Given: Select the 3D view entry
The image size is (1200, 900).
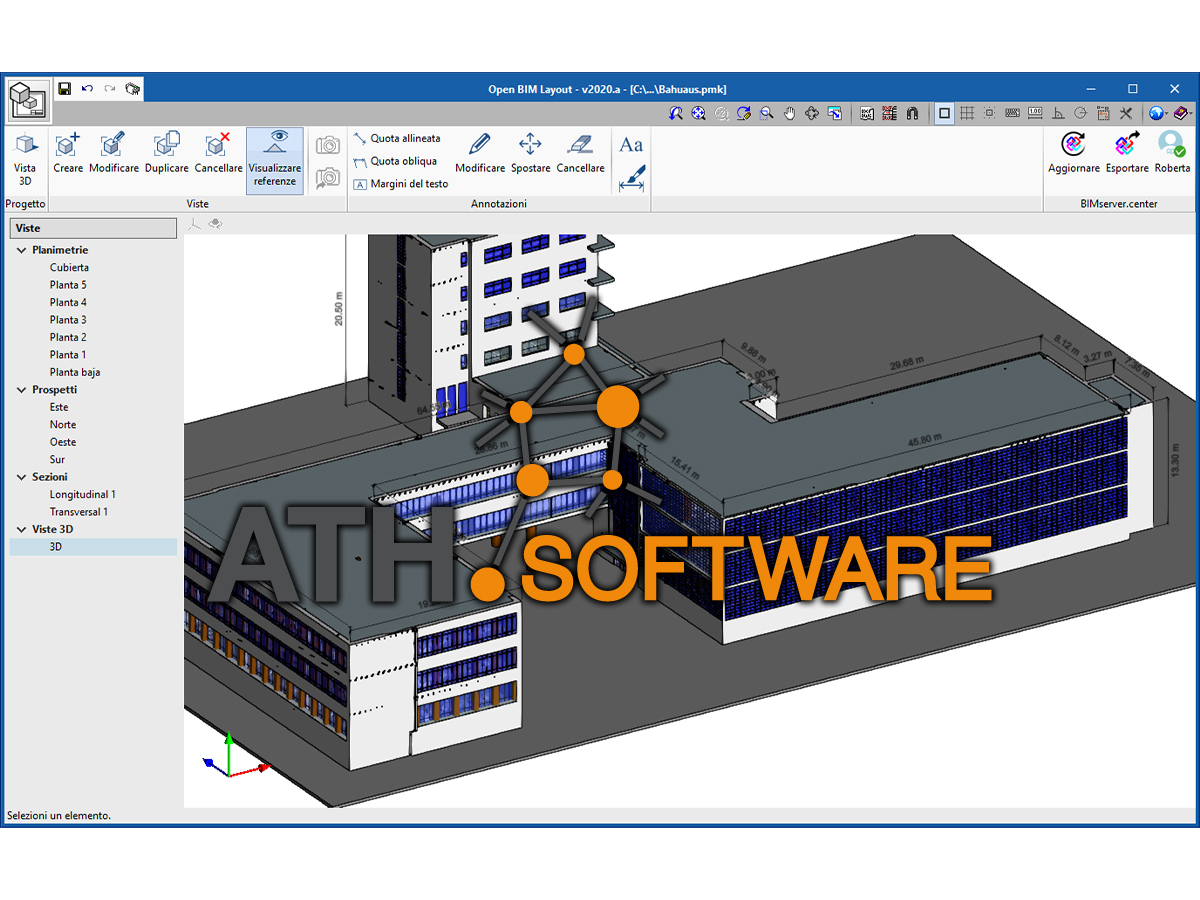Looking at the screenshot, I should [x=93, y=547].
